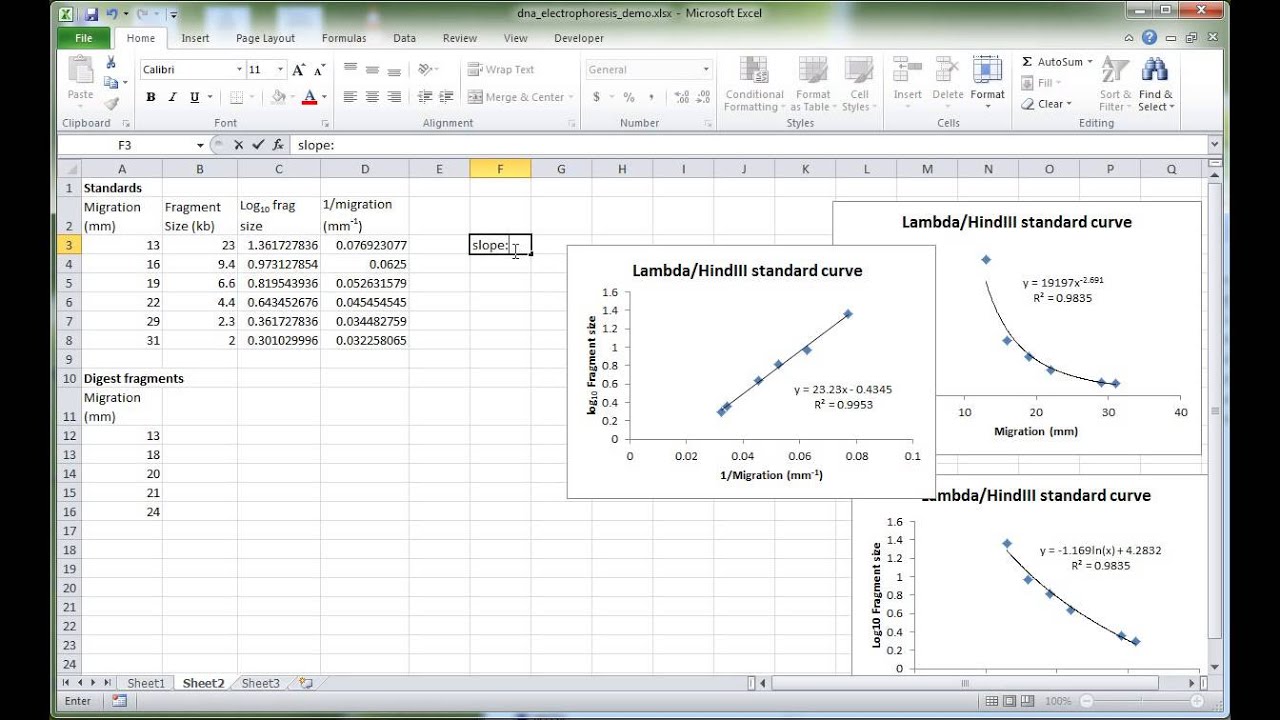The height and width of the screenshot is (720, 1280).
Task: Toggle Bold formatting
Action: pyautogui.click(x=151, y=97)
